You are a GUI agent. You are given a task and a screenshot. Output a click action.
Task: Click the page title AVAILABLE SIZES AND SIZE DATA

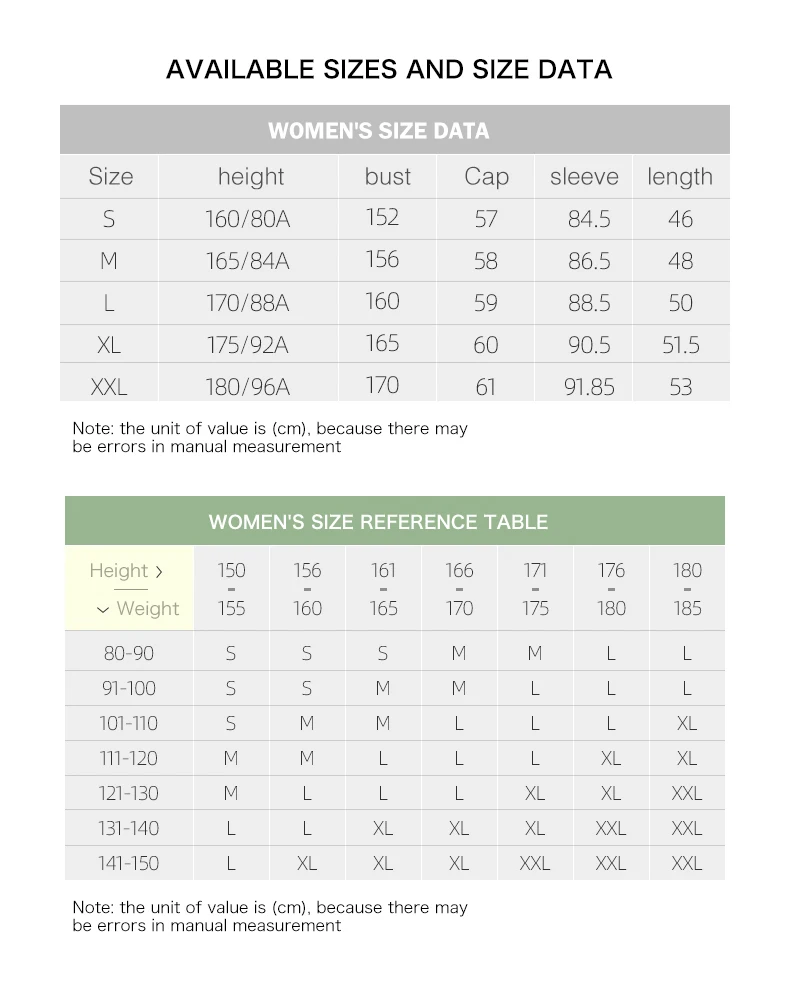point(389,69)
